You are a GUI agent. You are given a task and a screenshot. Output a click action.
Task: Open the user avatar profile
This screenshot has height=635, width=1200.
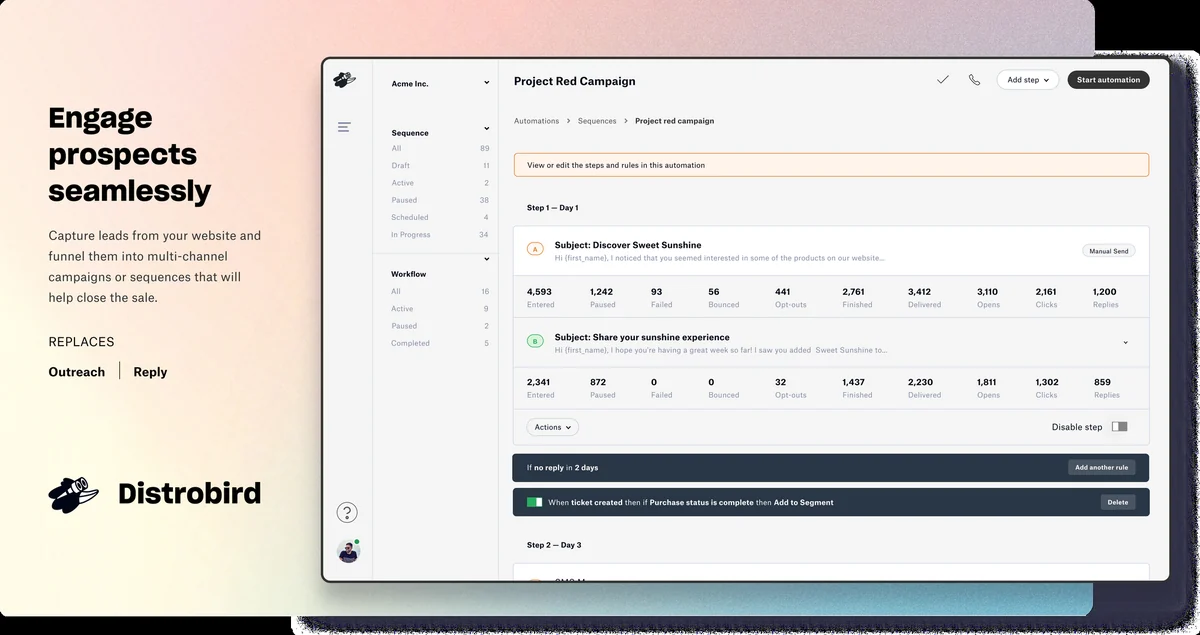[348, 551]
